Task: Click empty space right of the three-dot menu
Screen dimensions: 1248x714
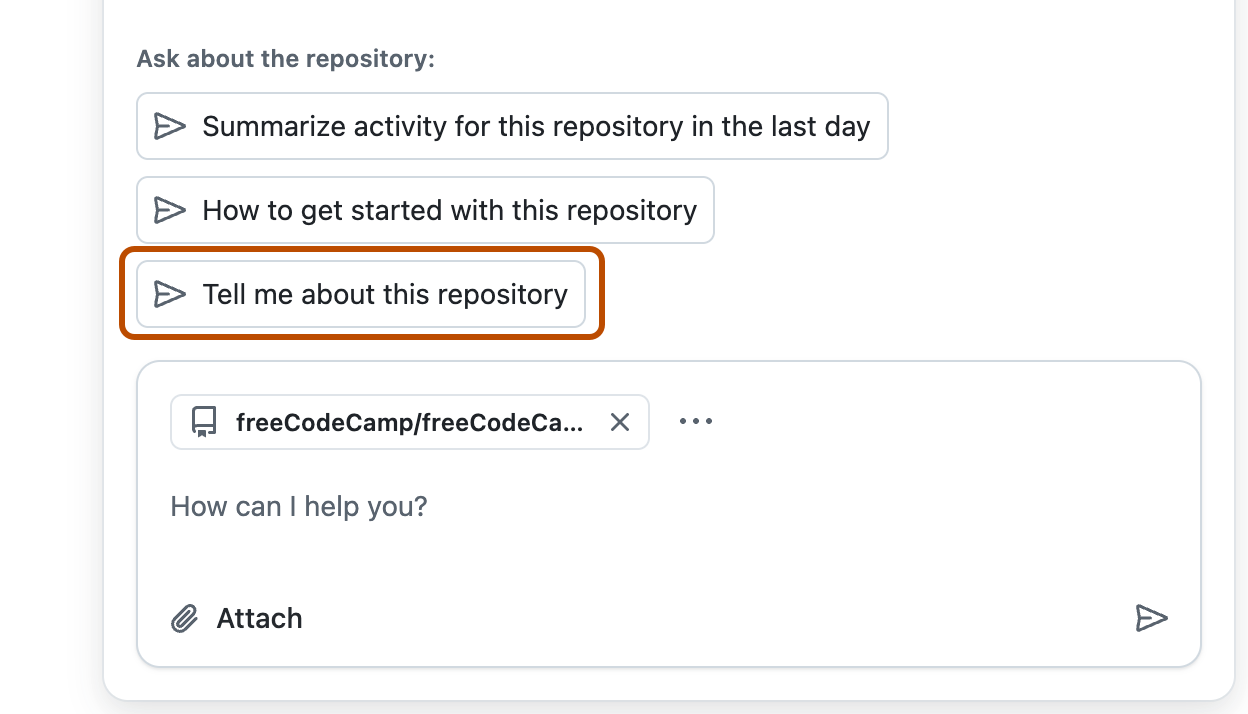Action: coord(950,421)
